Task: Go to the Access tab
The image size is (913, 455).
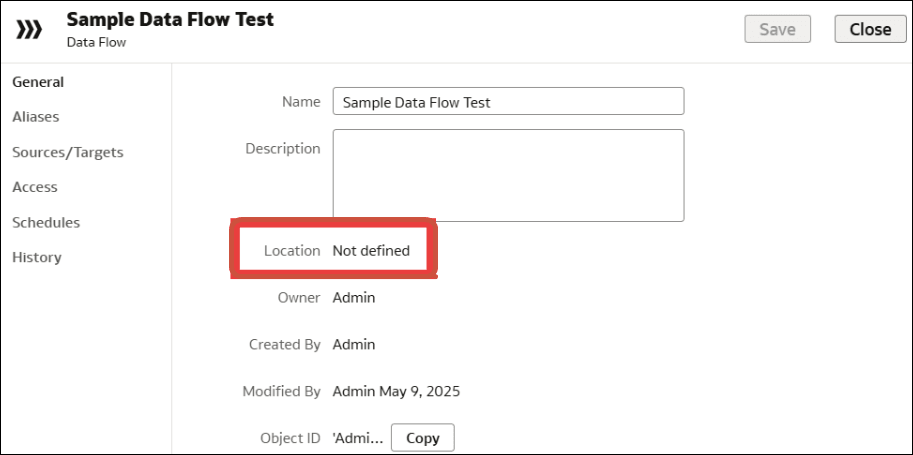Action: pos(35,187)
